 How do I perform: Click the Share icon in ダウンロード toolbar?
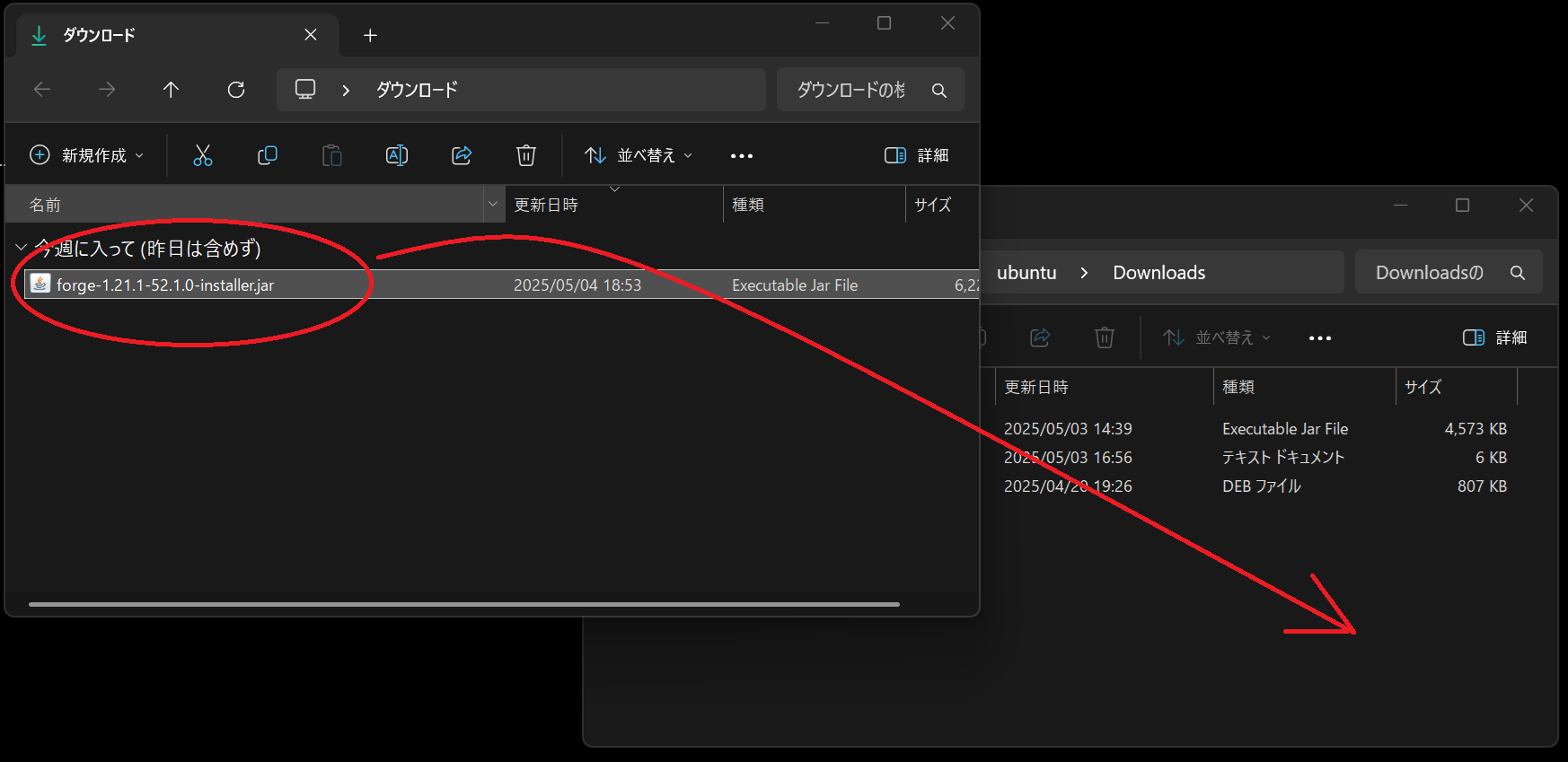click(x=462, y=155)
